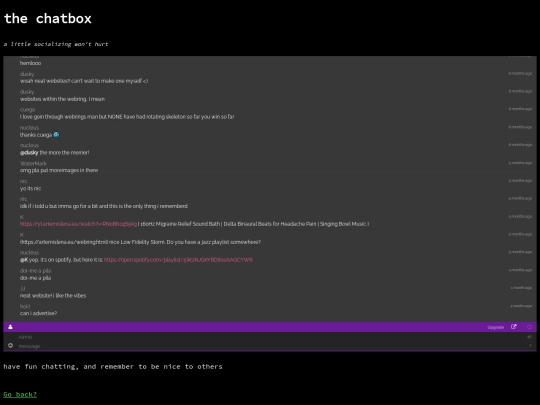Click the options icon beside the popout icon
This screenshot has height=405, width=540.
529,327
